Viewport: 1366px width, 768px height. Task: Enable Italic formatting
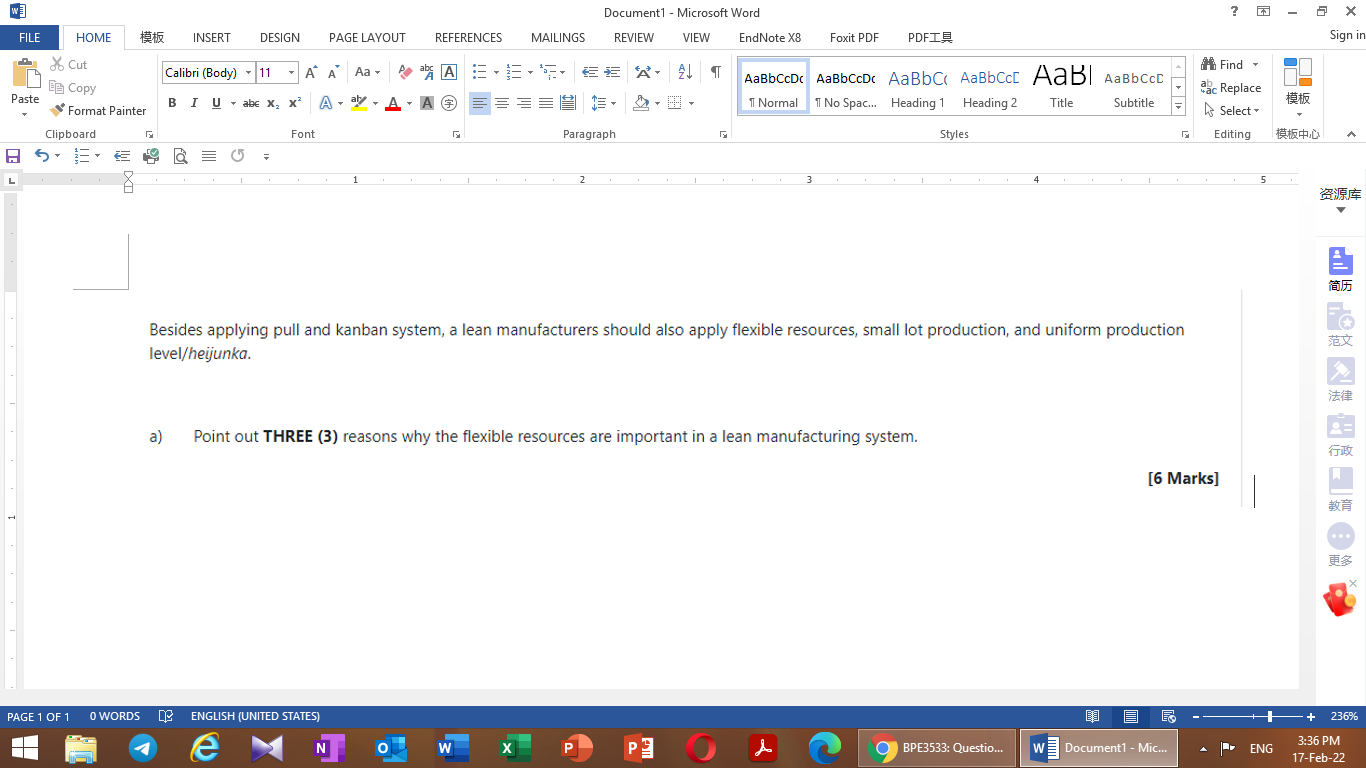click(193, 103)
